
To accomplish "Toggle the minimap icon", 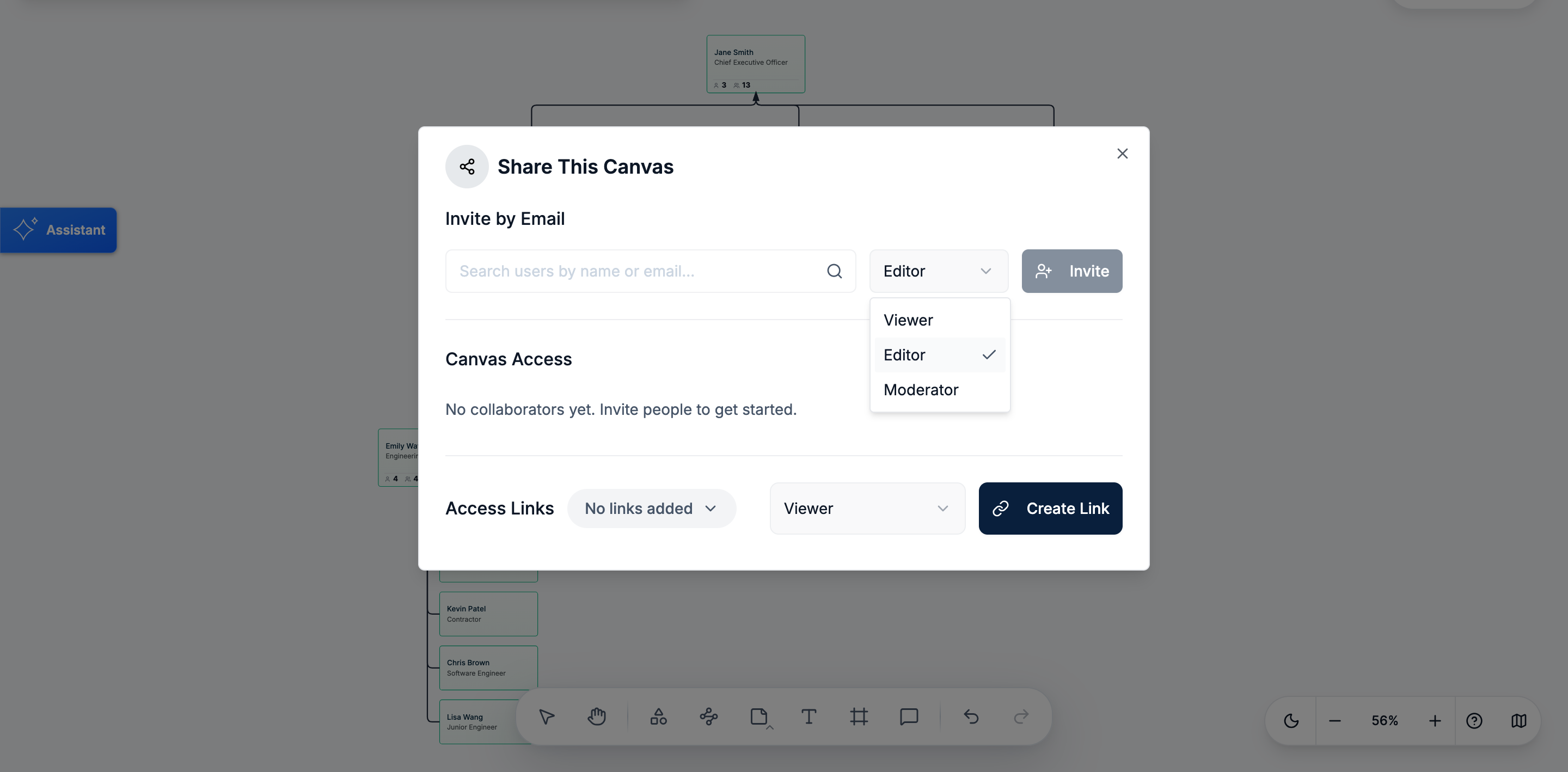I will 1518,721.
